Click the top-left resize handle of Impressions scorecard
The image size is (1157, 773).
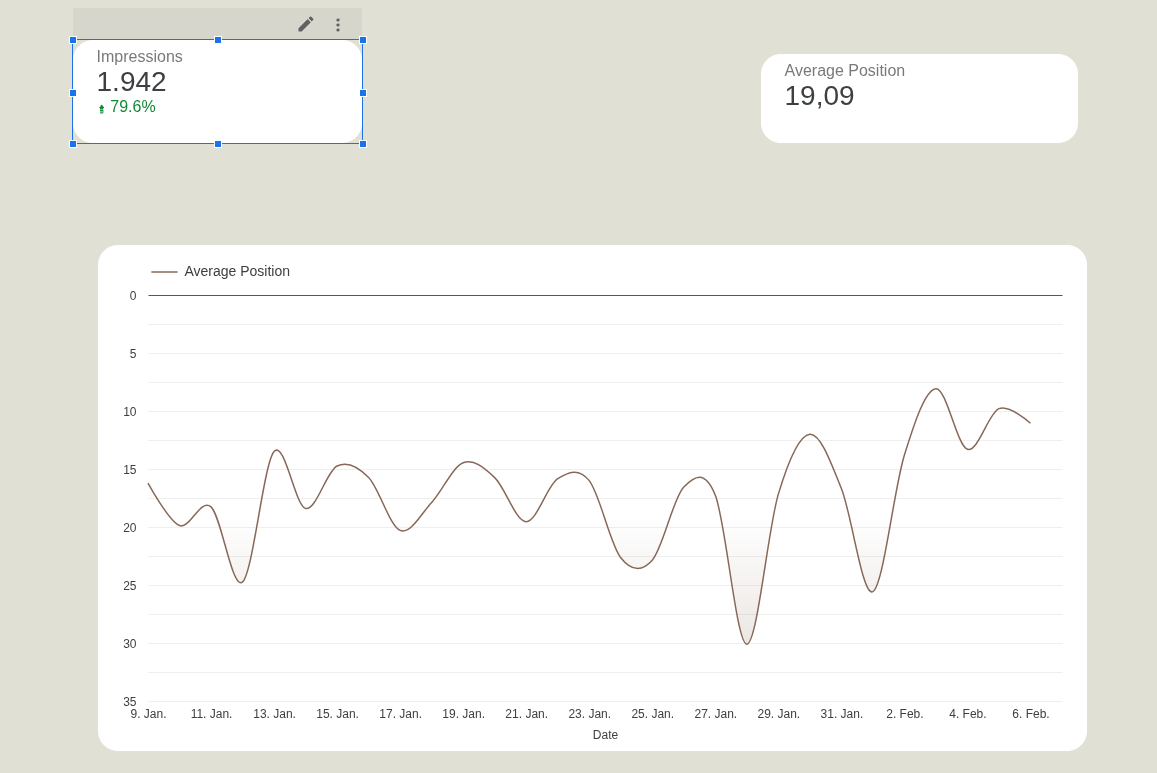73,40
